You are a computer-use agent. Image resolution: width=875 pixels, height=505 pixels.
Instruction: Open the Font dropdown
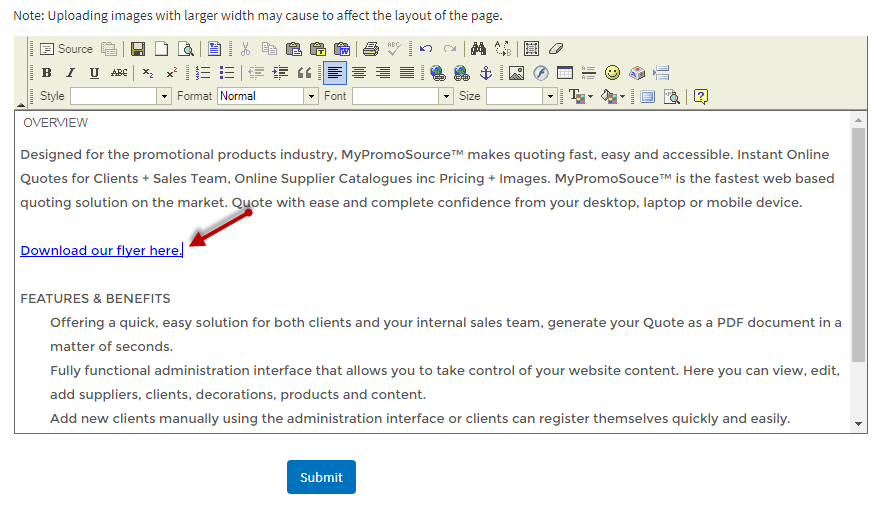tap(446, 97)
